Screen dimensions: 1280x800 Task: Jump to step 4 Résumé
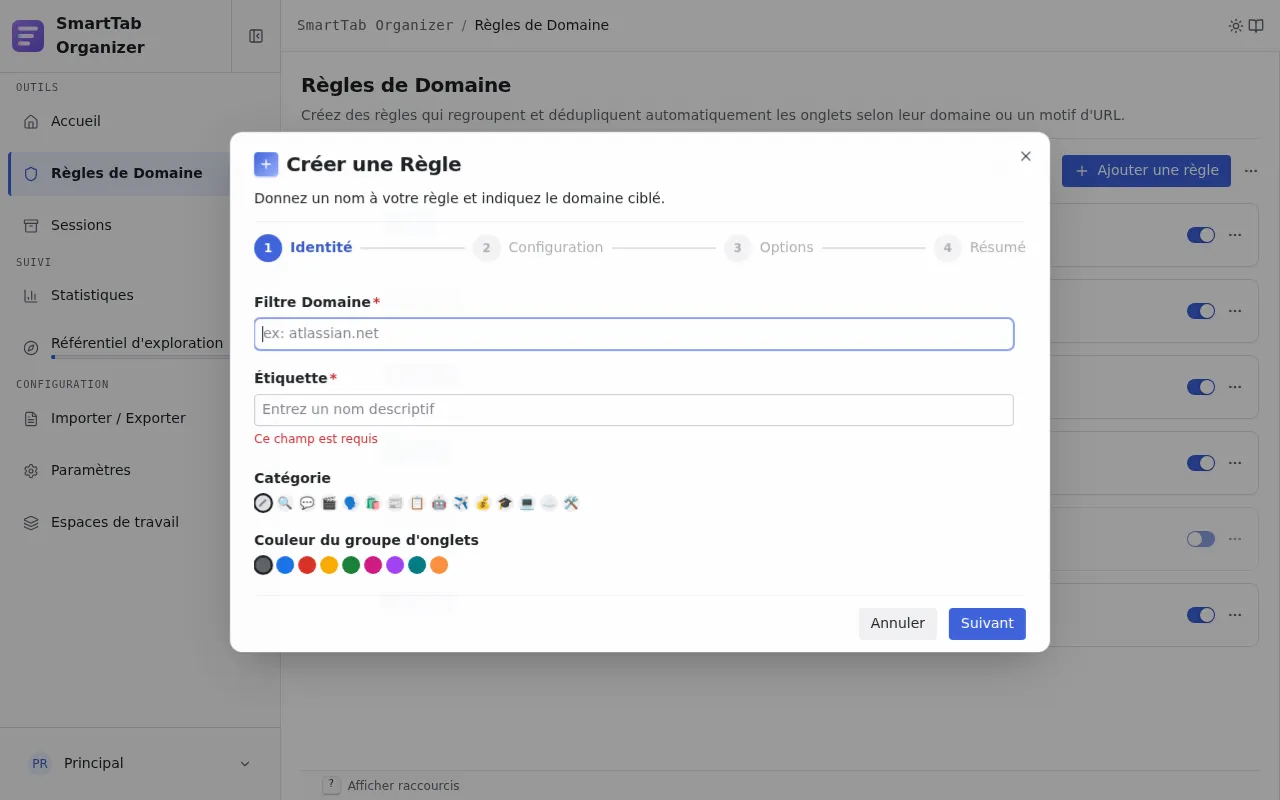pyautogui.click(x=980, y=247)
